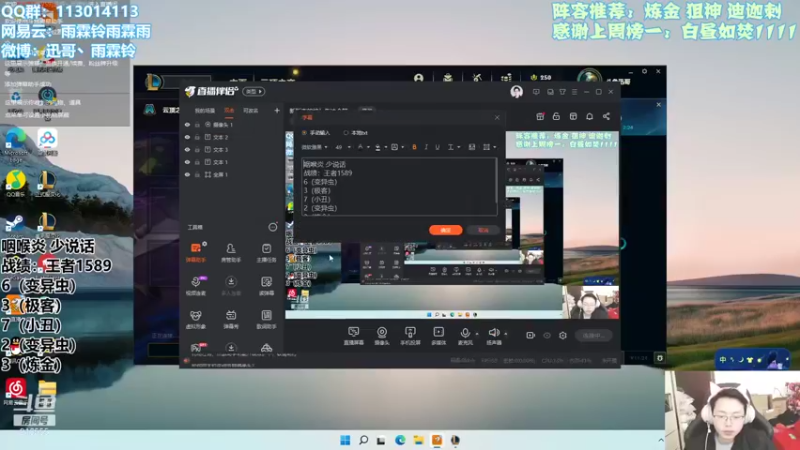
Task: Hide the 摄像头 1 source layer
Action: click(x=187, y=124)
